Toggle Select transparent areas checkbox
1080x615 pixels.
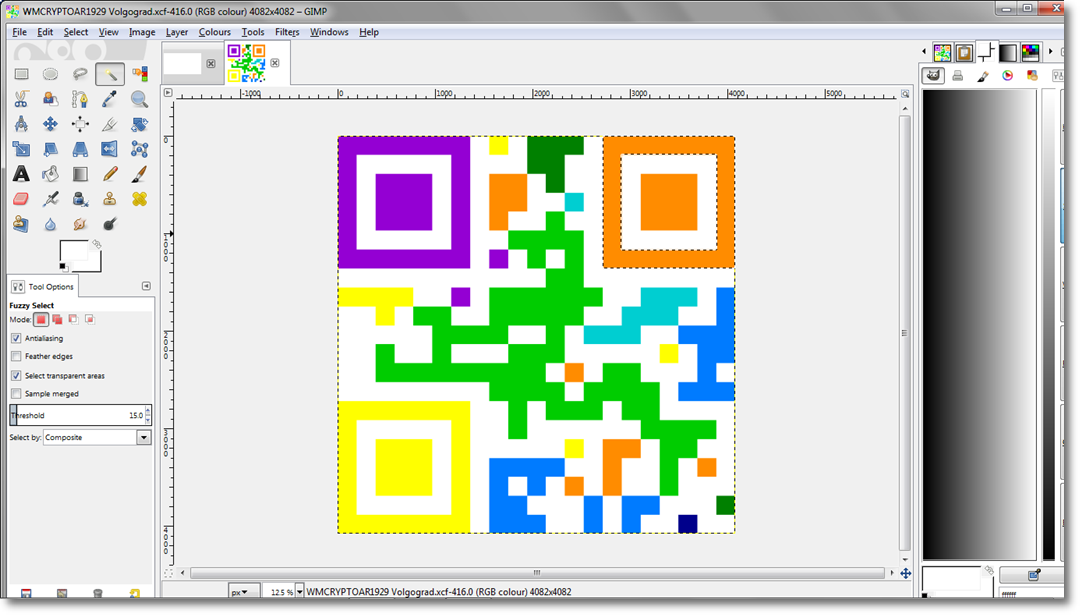click(x=16, y=375)
